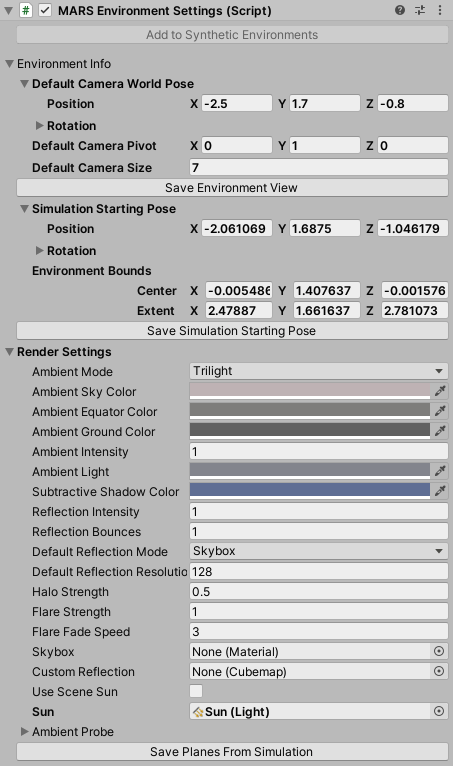Open object picker for Sun light
Image resolution: width=453 pixels, height=766 pixels.
click(439, 711)
